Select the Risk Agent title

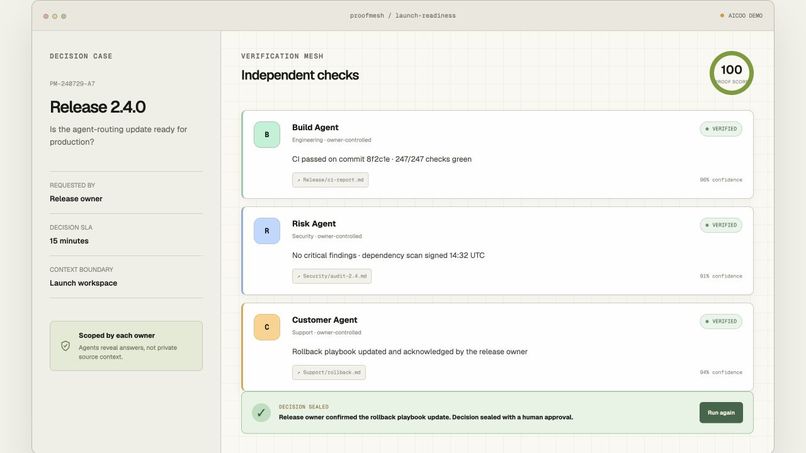(314, 223)
